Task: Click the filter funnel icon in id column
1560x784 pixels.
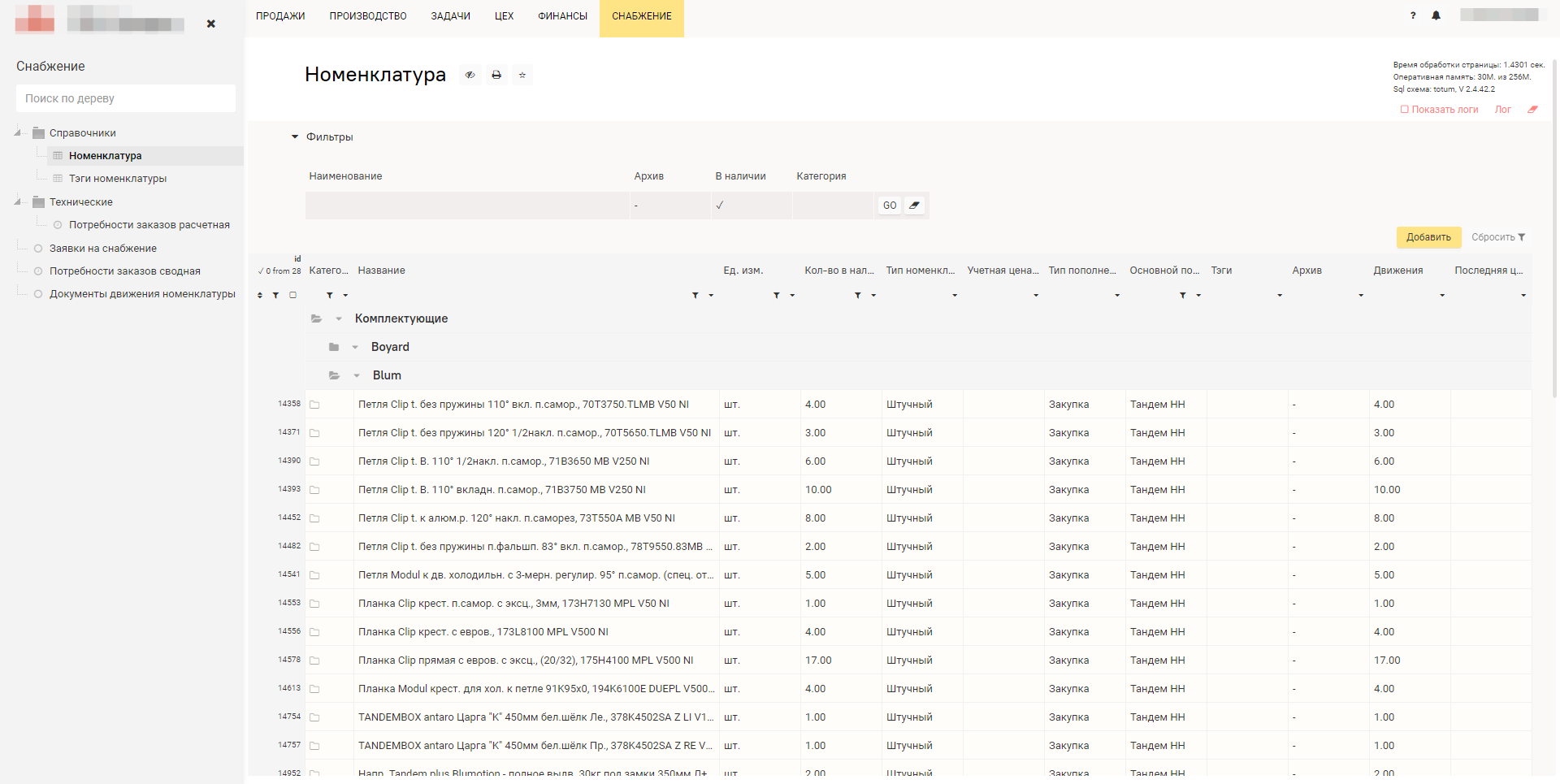Action: (275, 295)
